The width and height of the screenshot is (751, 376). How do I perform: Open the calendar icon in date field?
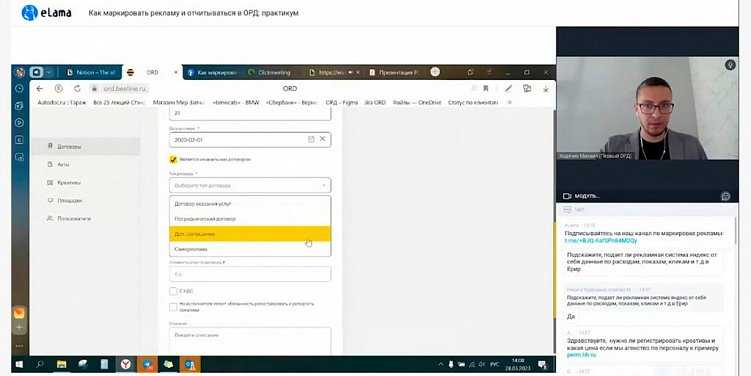[x=311, y=139]
